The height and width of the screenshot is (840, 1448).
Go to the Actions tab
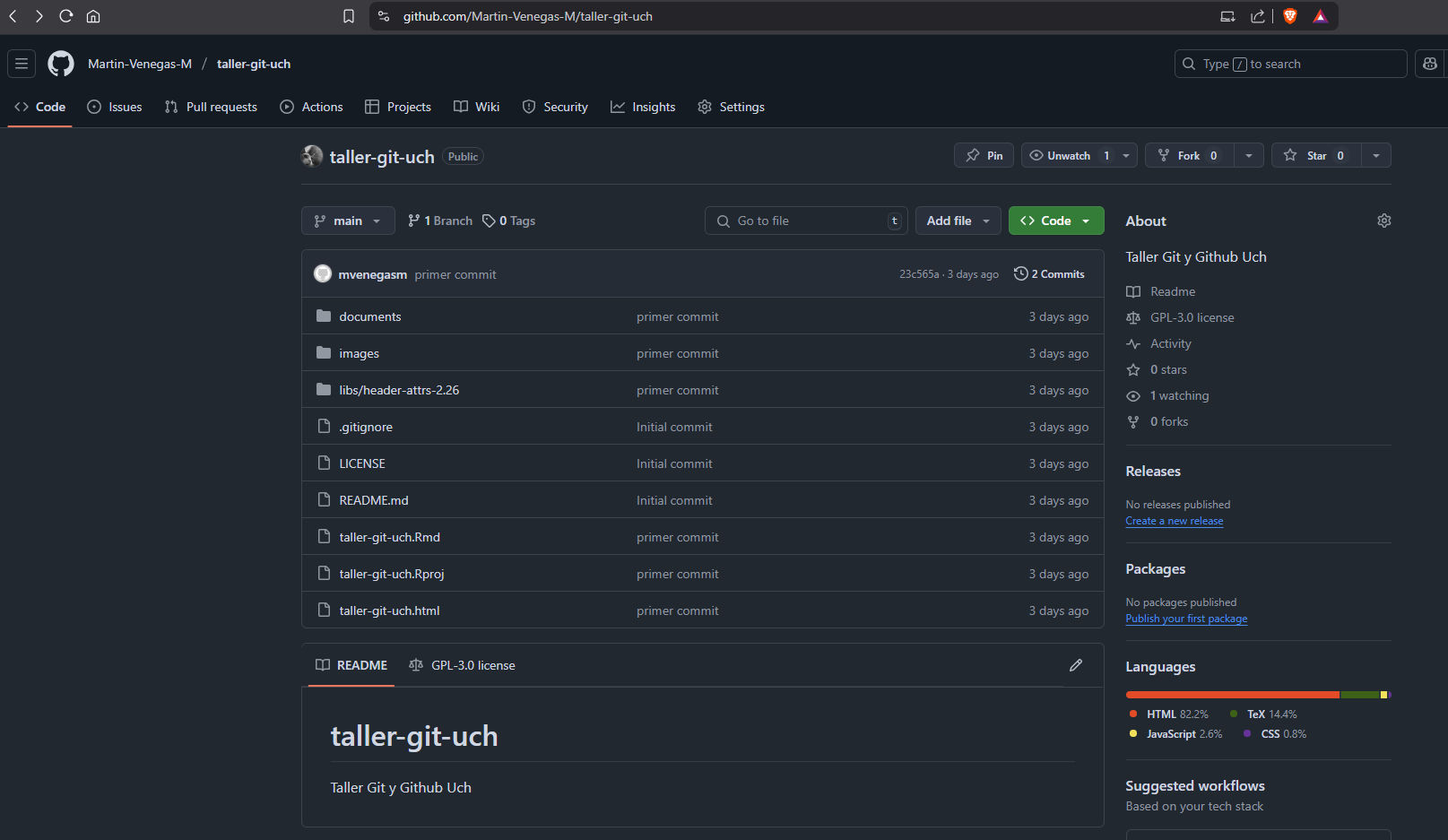click(311, 107)
